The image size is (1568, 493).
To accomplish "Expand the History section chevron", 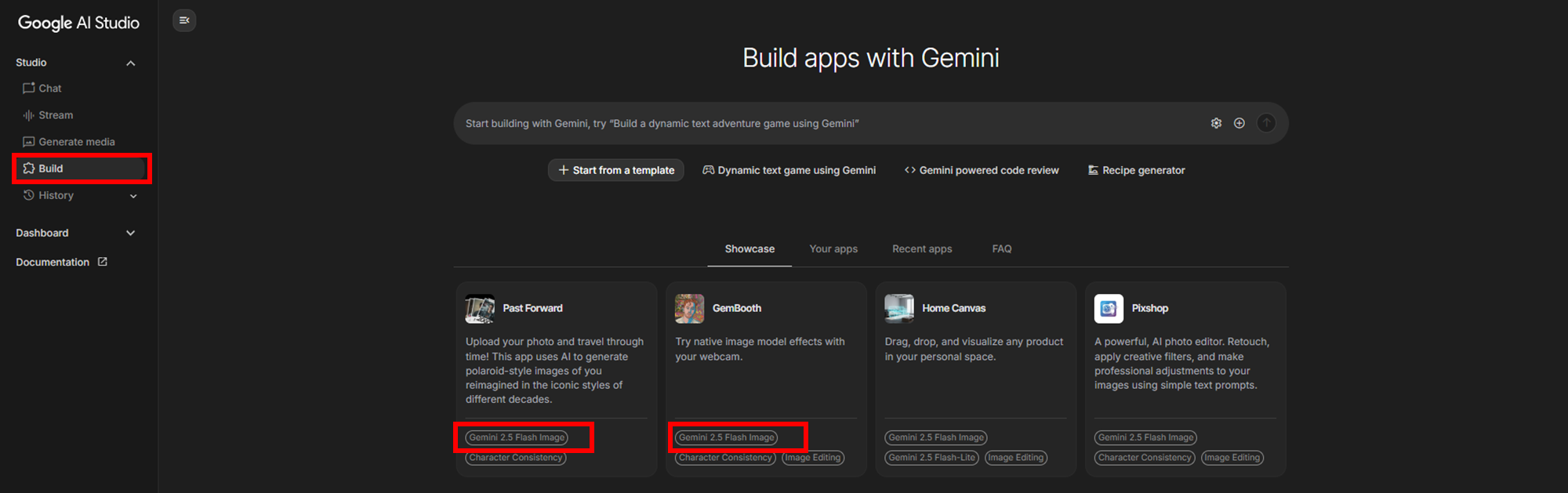I will point(133,196).
